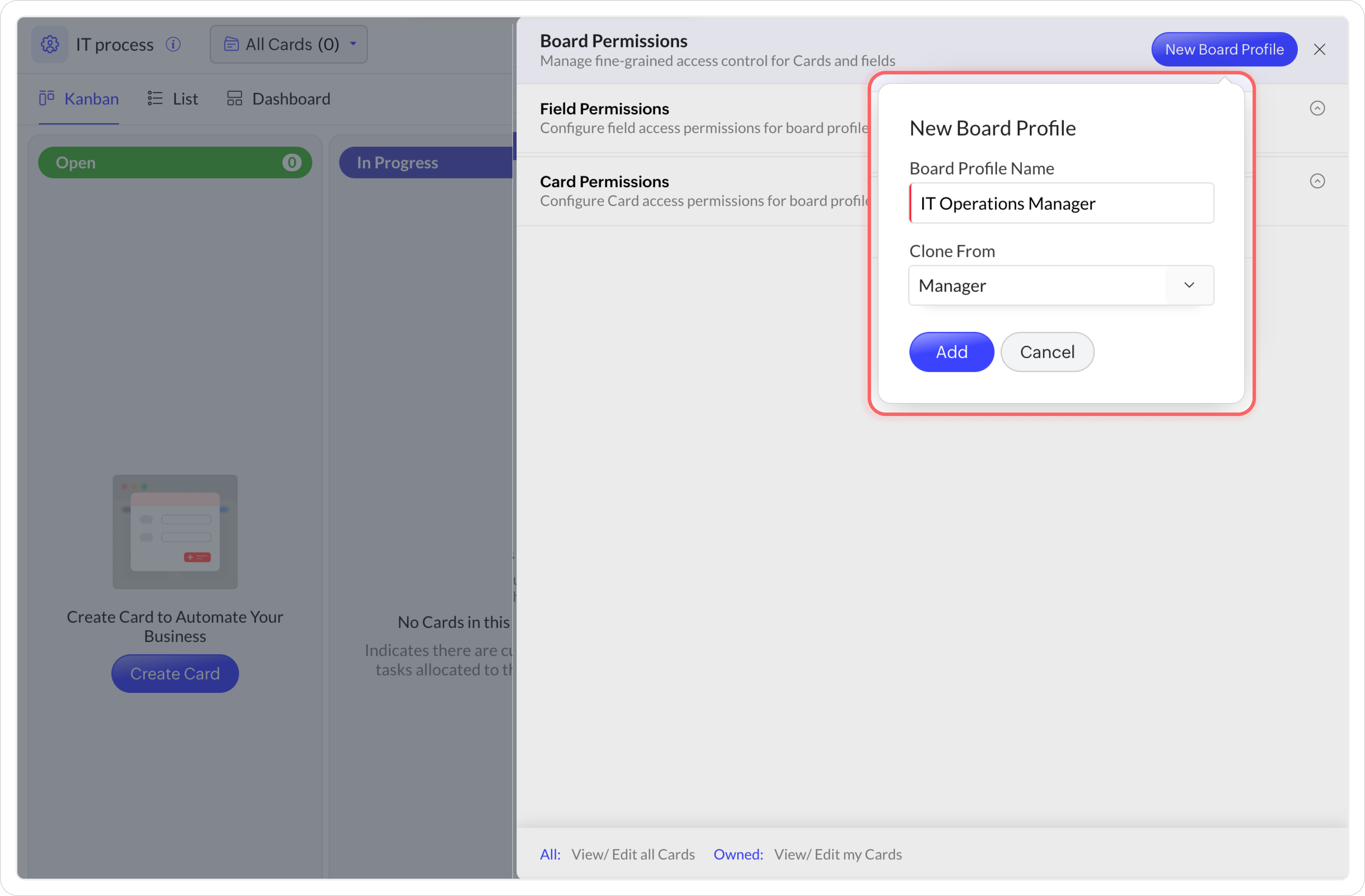
Task: Click the New Board Profile button
Action: 1224,50
